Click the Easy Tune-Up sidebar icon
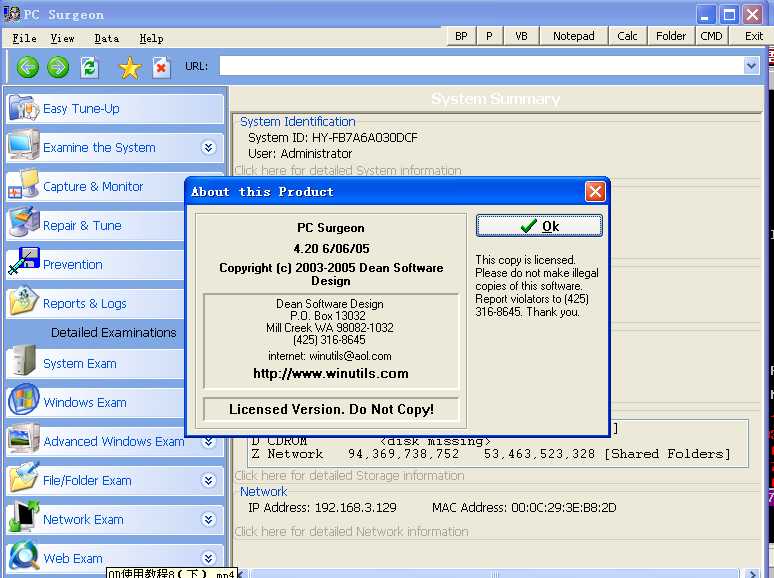Image resolution: width=774 pixels, height=578 pixels. click(23, 108)
